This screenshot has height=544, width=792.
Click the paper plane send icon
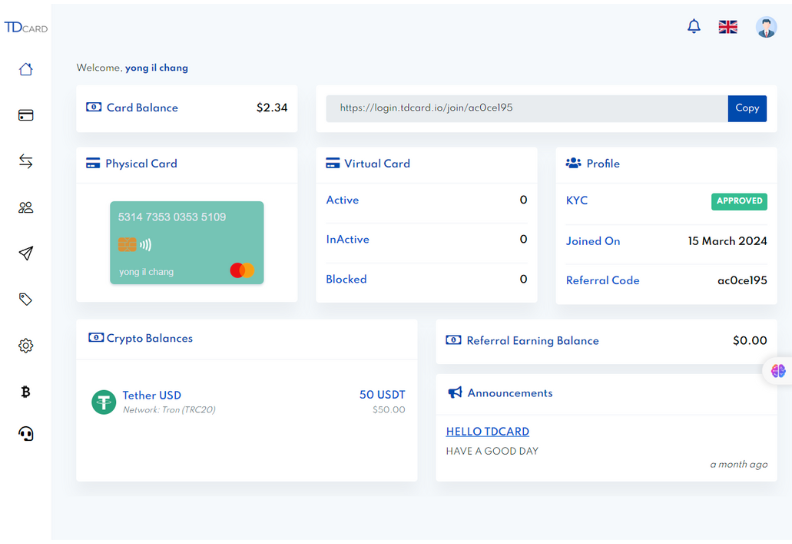click(26, 253)
